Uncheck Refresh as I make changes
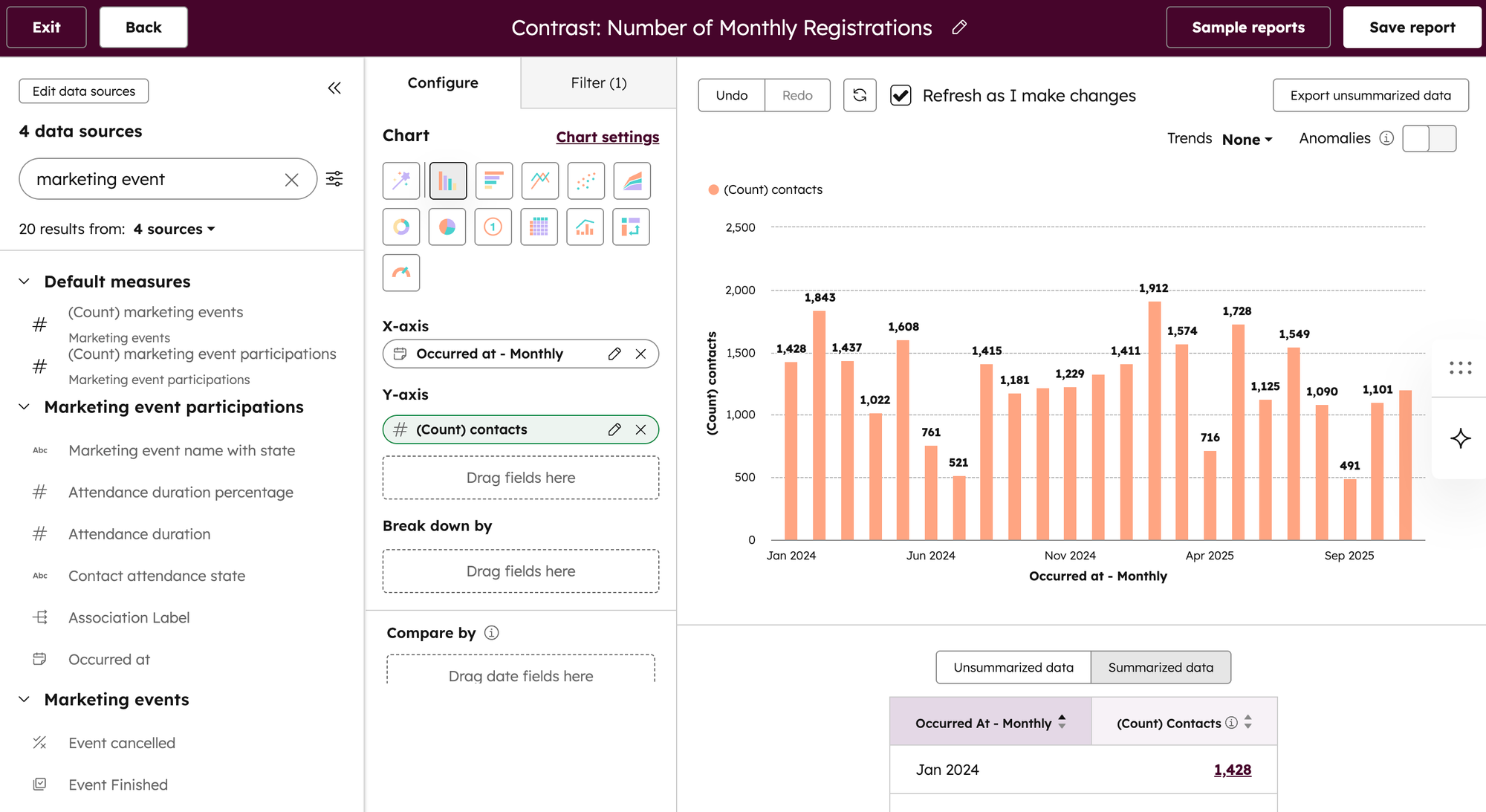Screen dimensions: 1486x812 click(901, 95)
